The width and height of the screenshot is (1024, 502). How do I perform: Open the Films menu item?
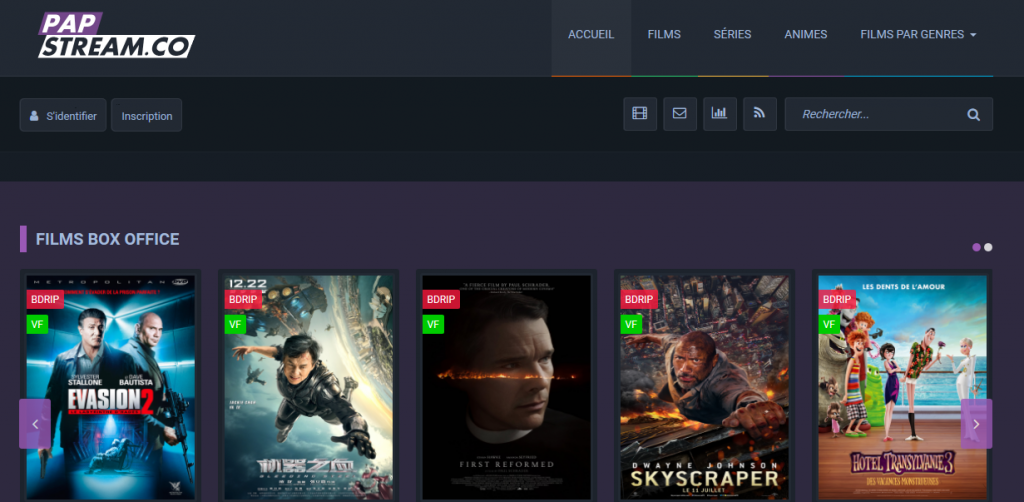[664, 35]
